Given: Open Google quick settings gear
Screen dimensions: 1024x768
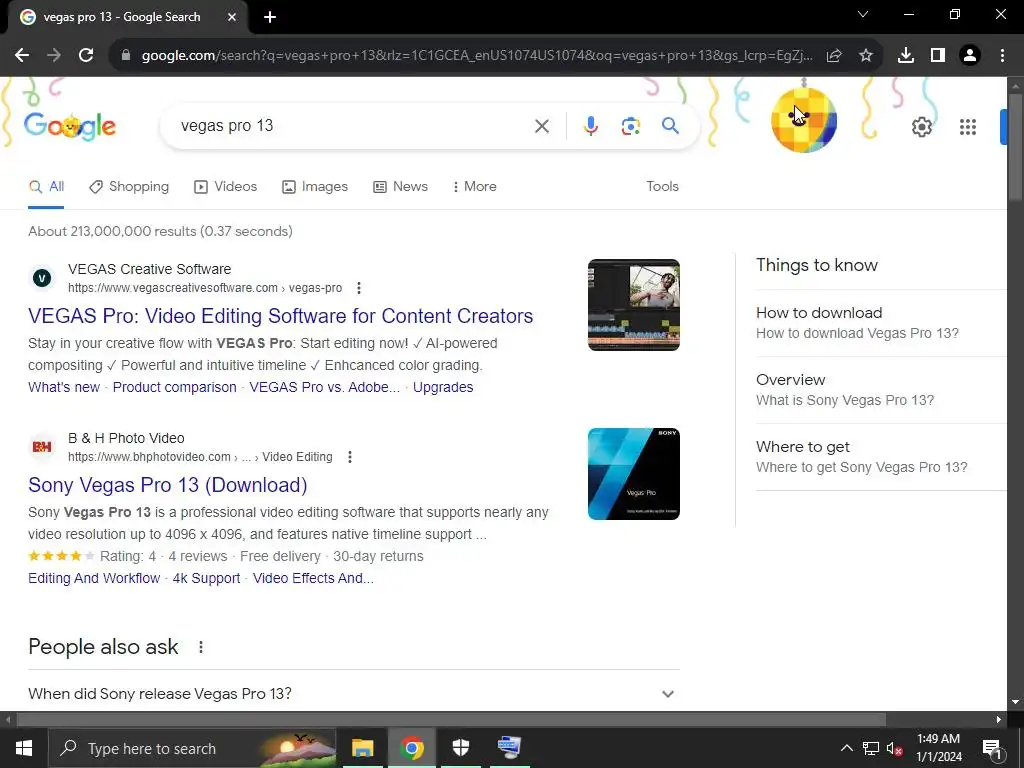Looking at the screenshot, I should tap(921, 127).
